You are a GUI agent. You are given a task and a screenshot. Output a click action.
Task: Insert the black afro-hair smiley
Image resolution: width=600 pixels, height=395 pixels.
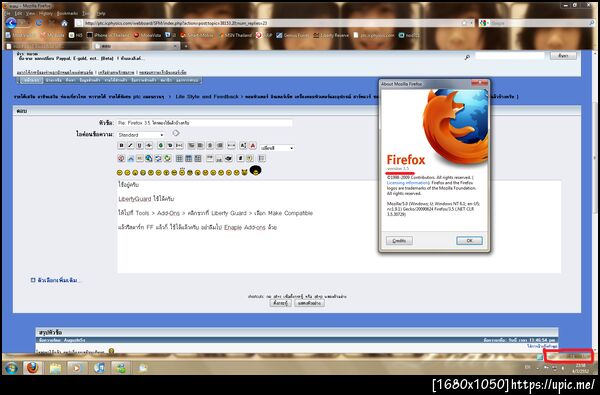click(255, 170)
